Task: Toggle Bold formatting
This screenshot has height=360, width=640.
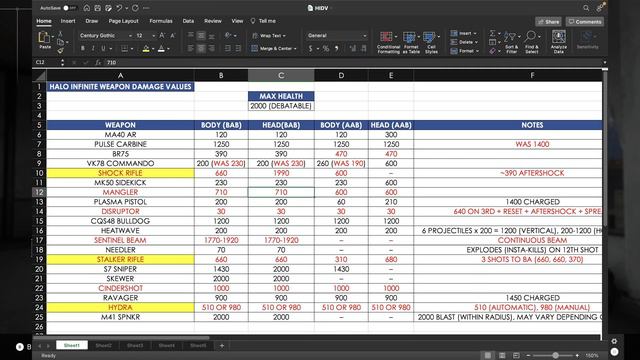Action: click(83, 49)
